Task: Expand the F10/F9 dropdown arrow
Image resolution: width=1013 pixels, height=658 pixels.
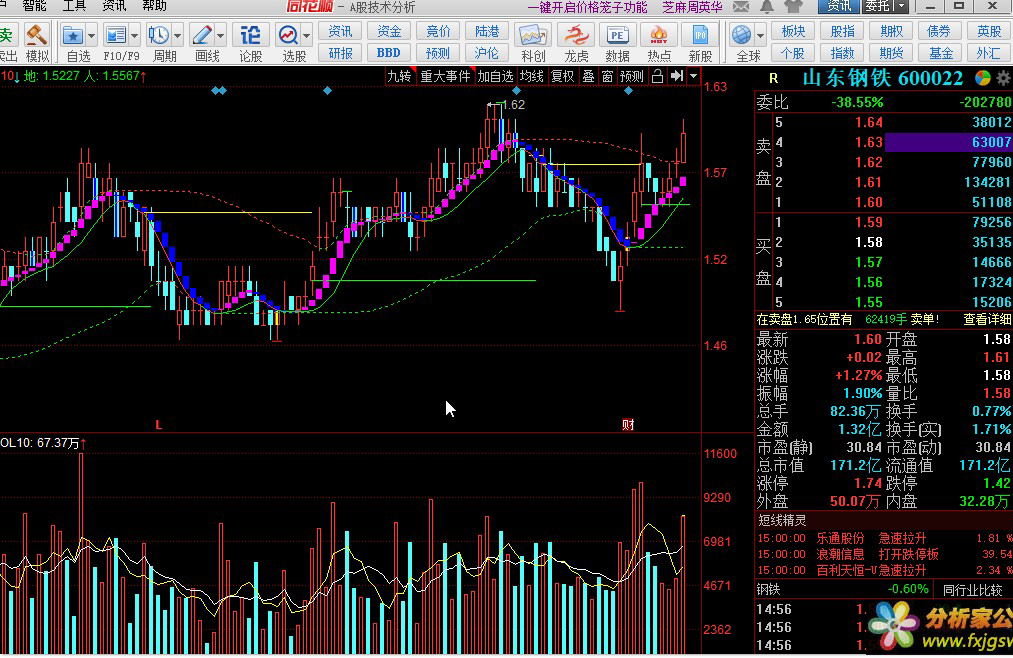Action: tap(134, 36)
